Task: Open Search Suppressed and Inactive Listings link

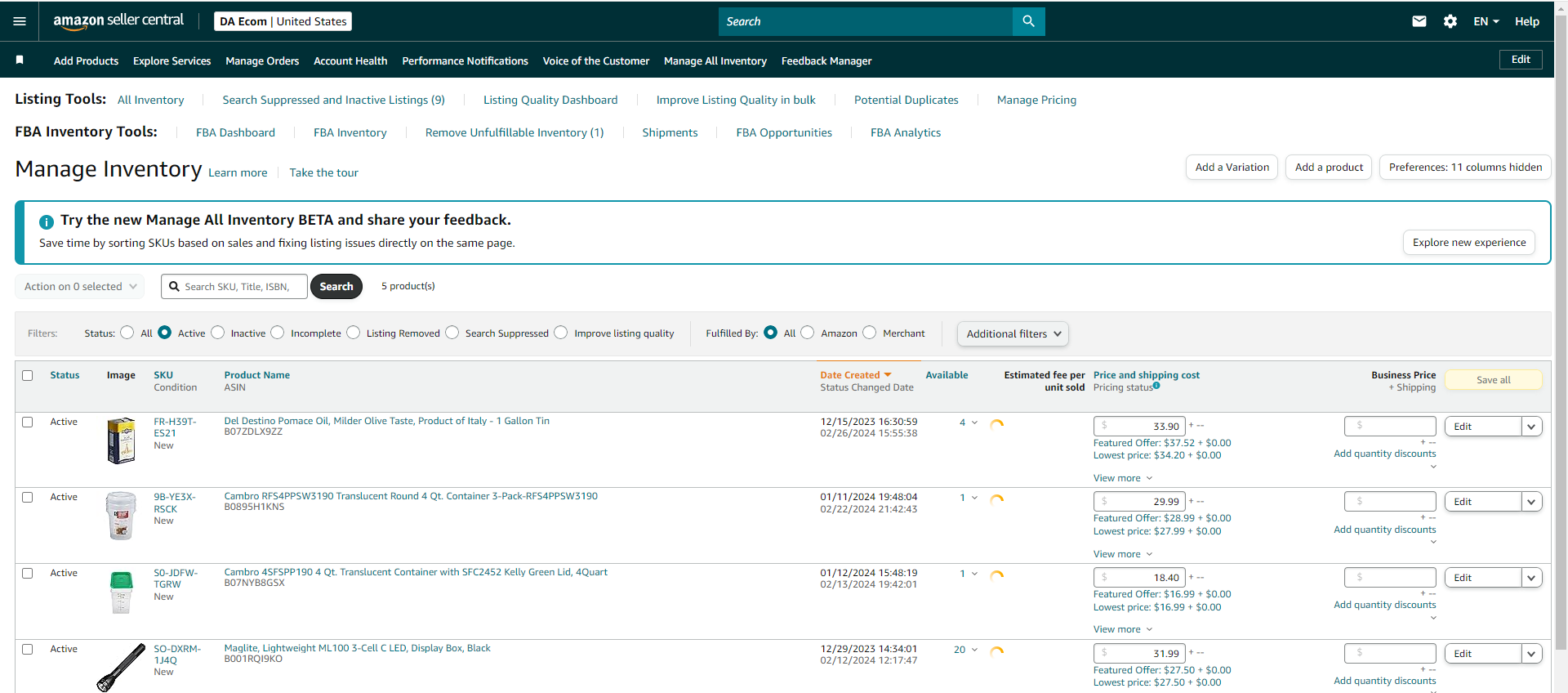Action: pos(333,100)
